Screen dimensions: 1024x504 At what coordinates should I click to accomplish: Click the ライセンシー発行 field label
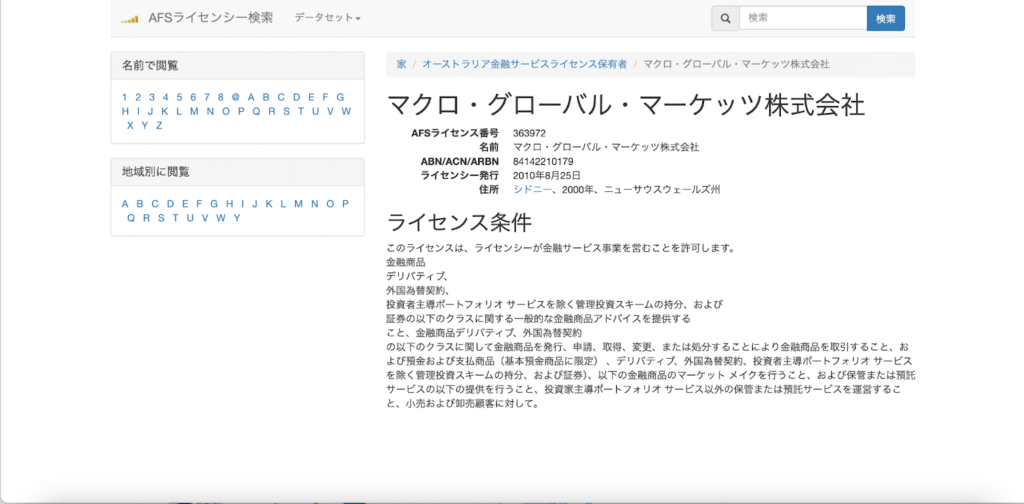pos(460,176)
